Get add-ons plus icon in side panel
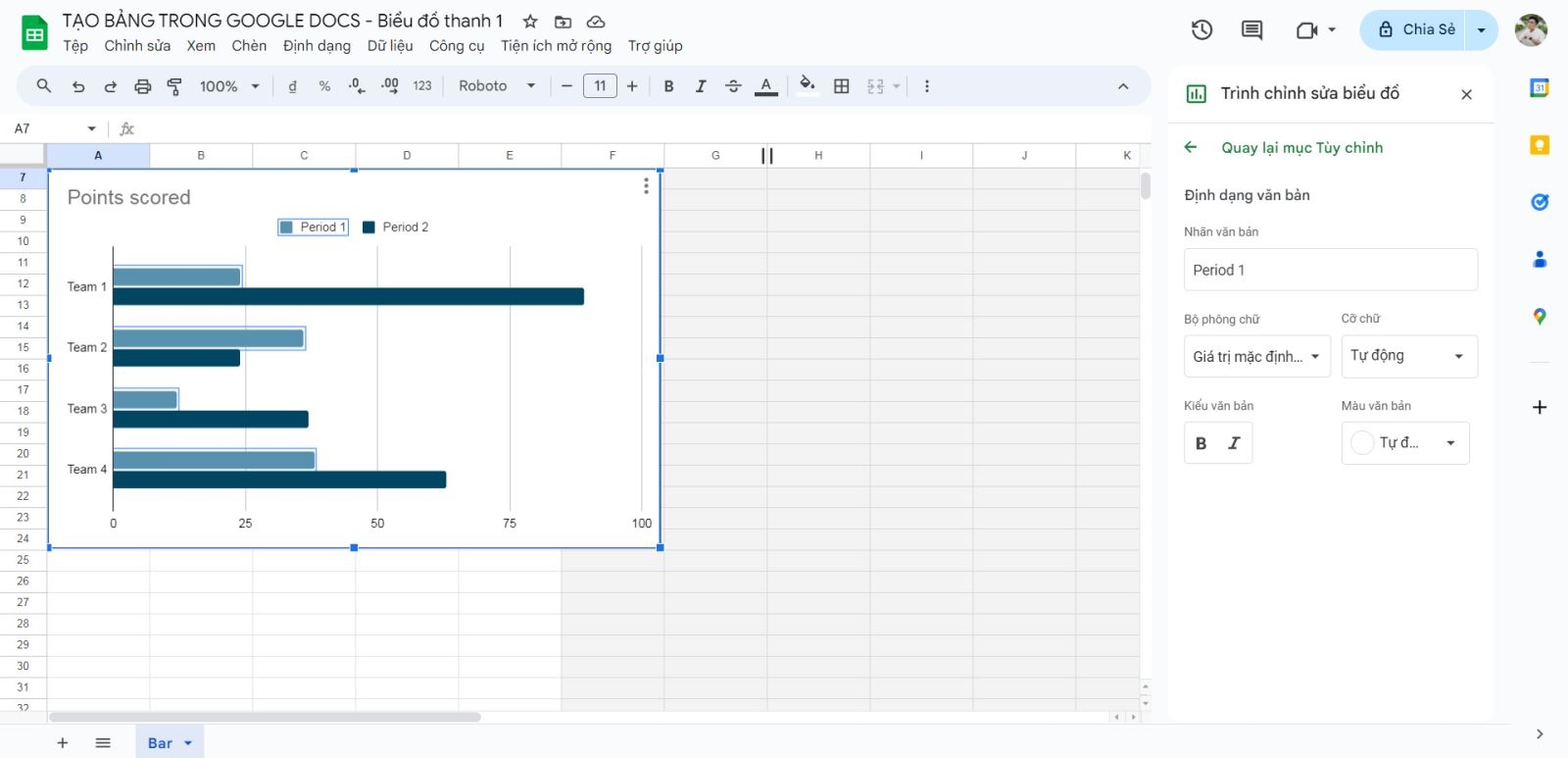This screenshot has height=758, width=1568. point(1540,407)
